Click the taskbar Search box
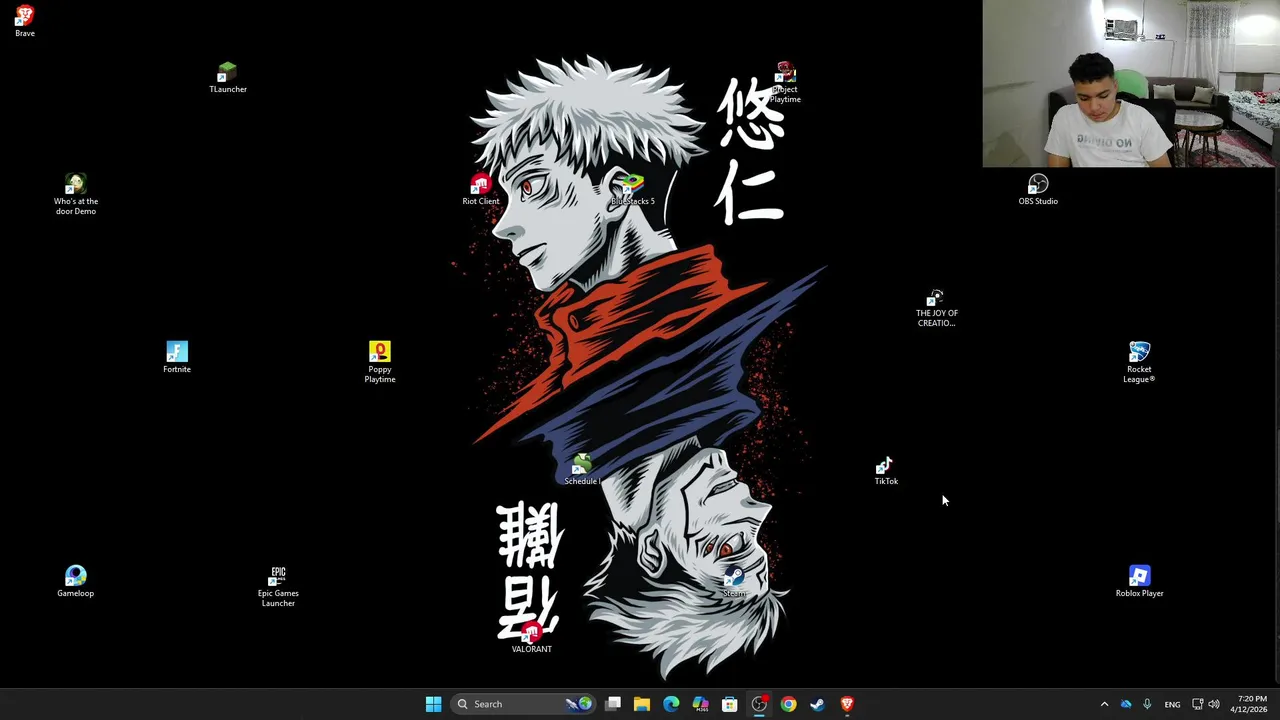The width and height of the screenshot is (1280, 720). coord(524,704)
